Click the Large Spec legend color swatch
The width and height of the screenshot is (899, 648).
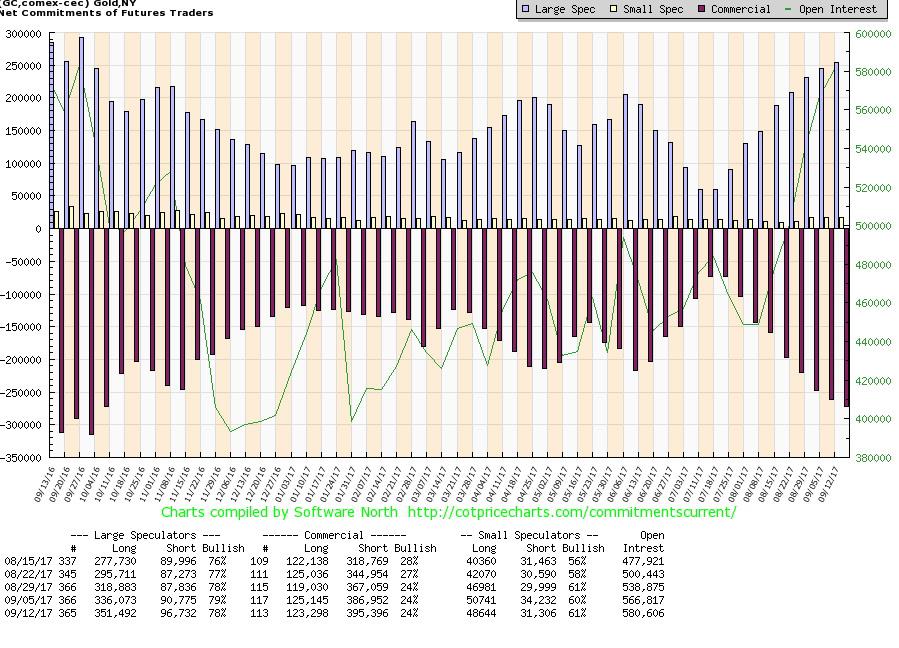525,9
